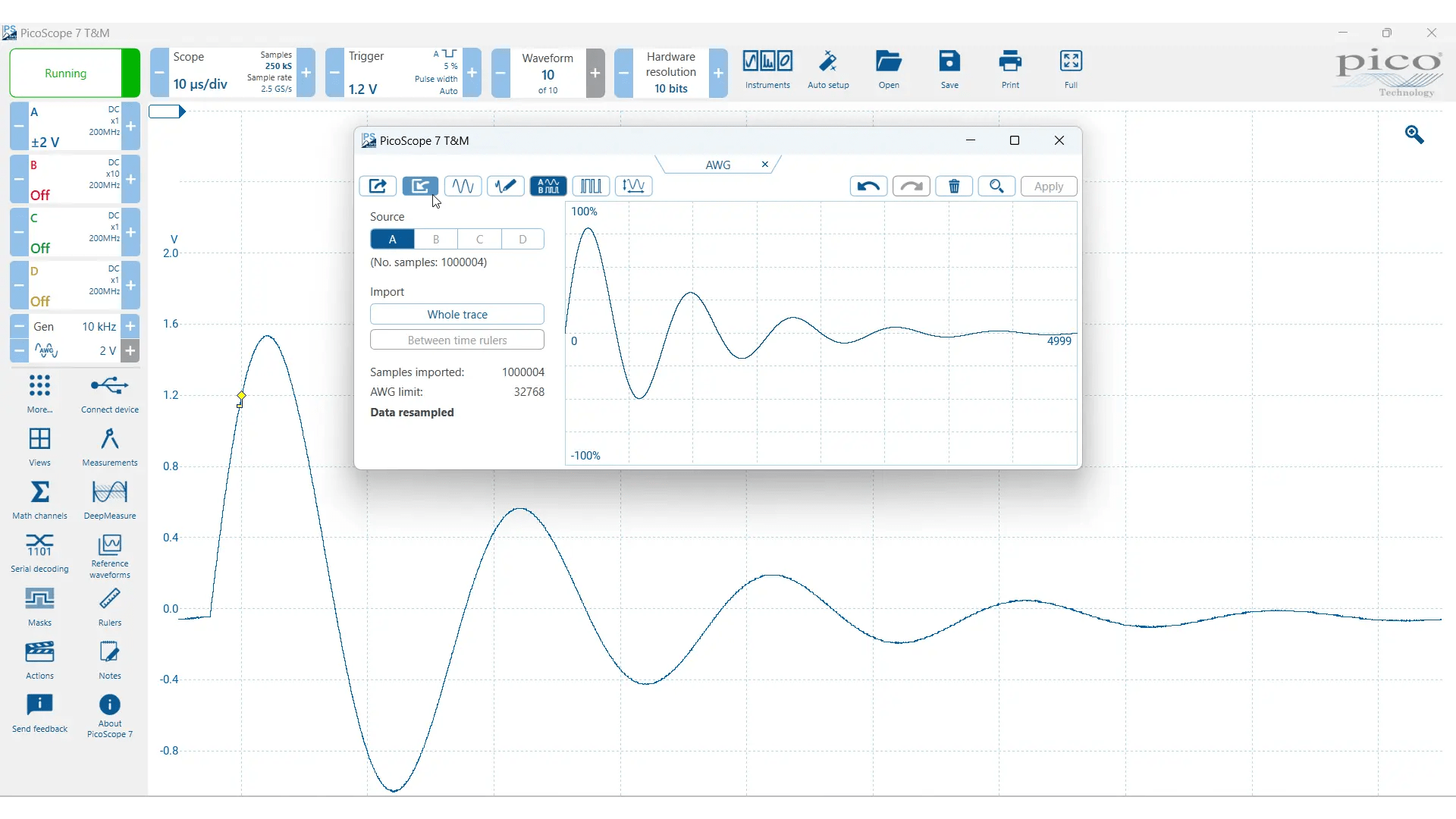Image resolution: width=1456 pixels, height=819 pixels.
Task: Decrease Hardware resolution with minus
Action: (x=623, y=73)
